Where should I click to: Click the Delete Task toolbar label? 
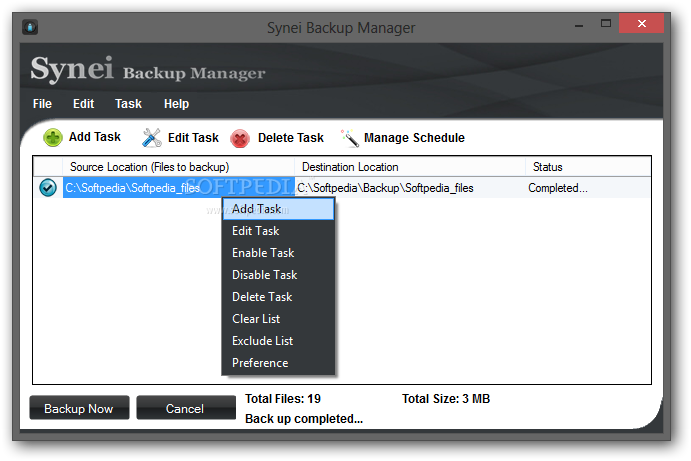[x=291, y=138]
